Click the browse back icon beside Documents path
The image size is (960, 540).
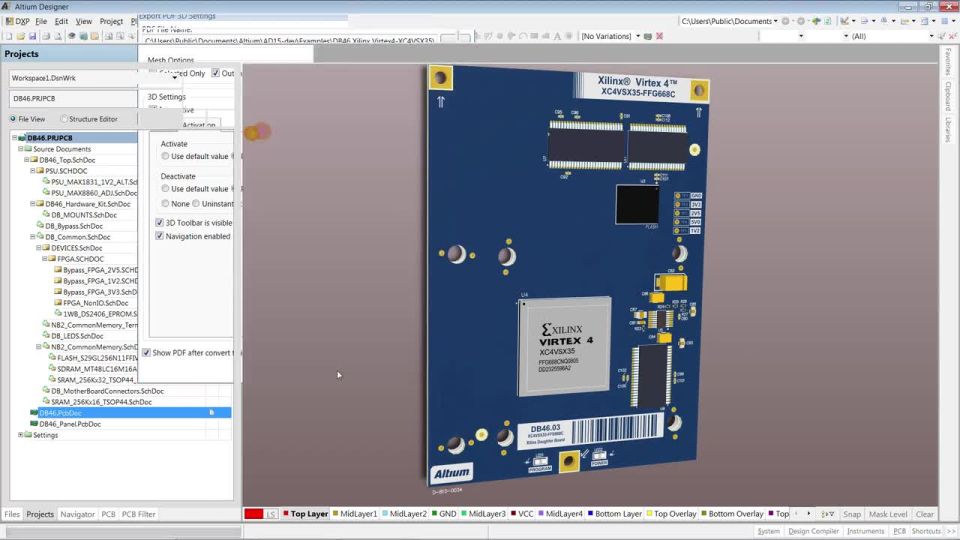click(786, 21)
